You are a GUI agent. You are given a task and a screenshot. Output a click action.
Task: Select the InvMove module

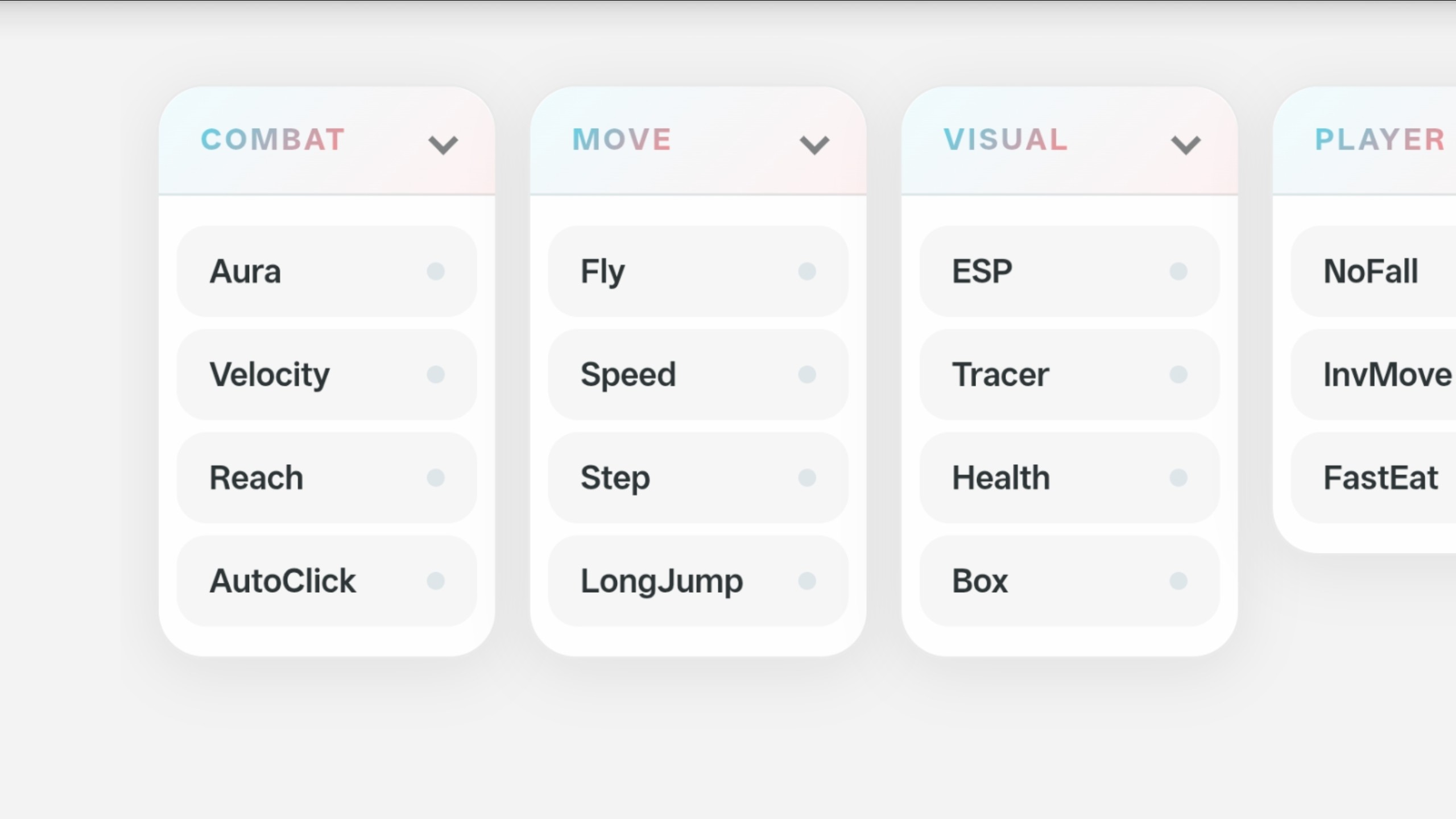1382,374
